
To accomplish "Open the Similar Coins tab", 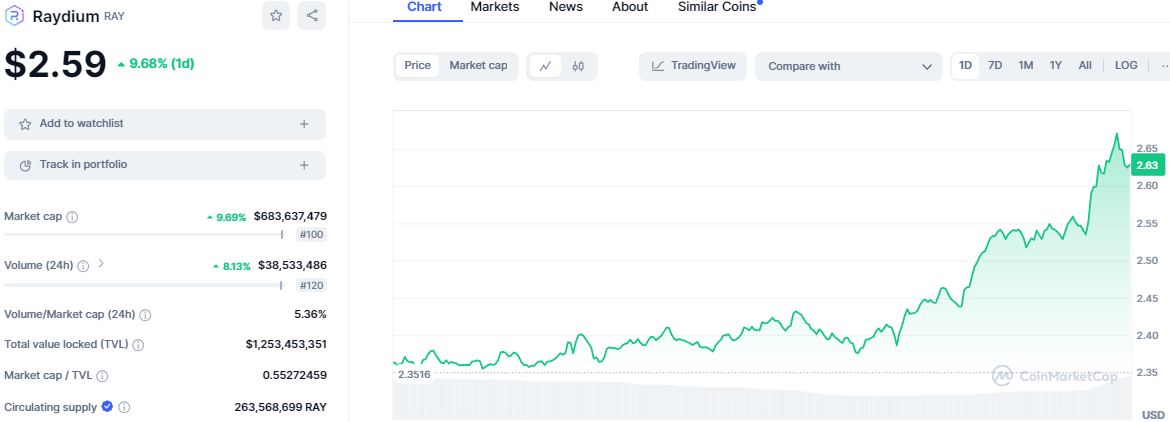I will click(717, 7).
